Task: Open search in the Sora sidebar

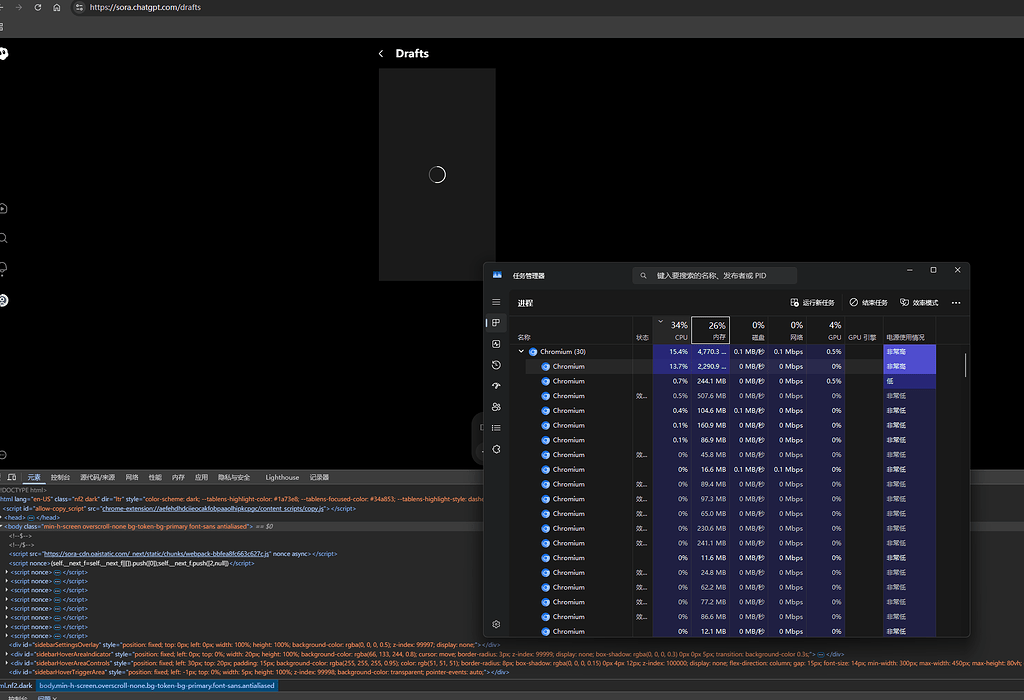Action: [3, 238]
